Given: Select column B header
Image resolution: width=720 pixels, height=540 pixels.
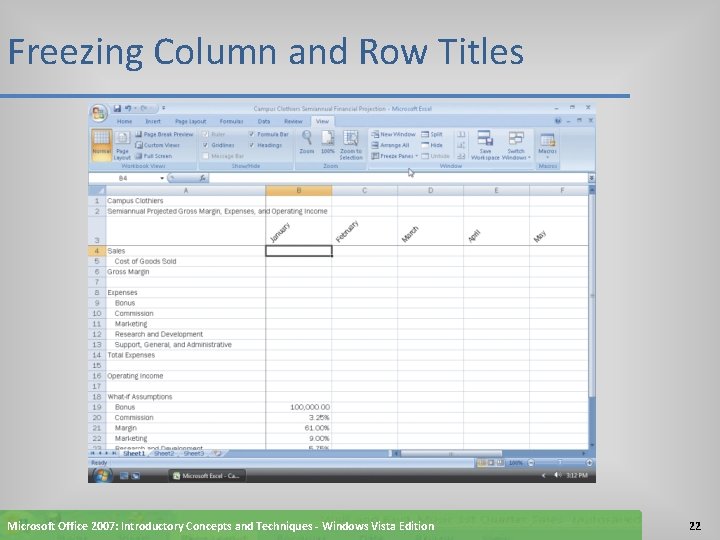Looking at the screenshot, I should point(298,190).
